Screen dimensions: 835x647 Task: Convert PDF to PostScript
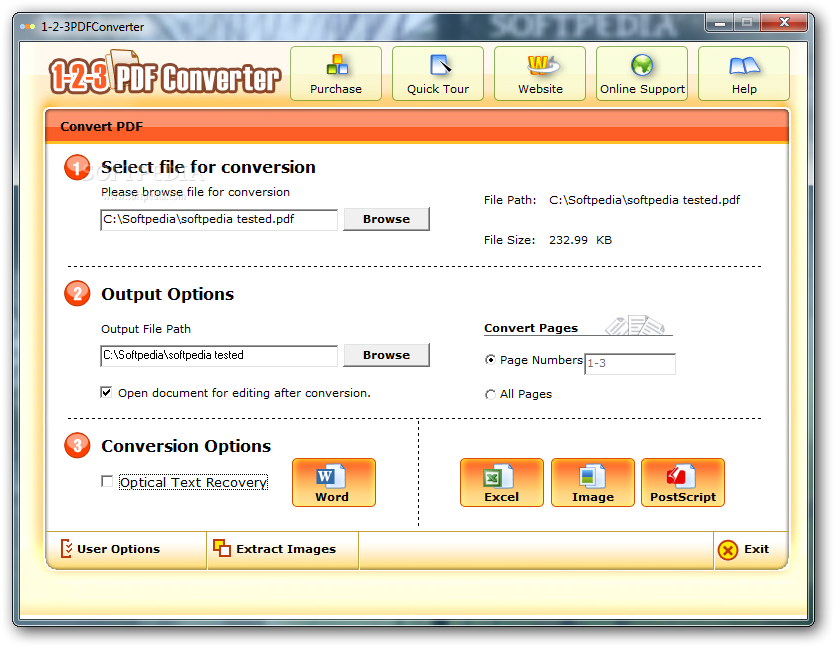pyautogui.click(x=683, y=482)
